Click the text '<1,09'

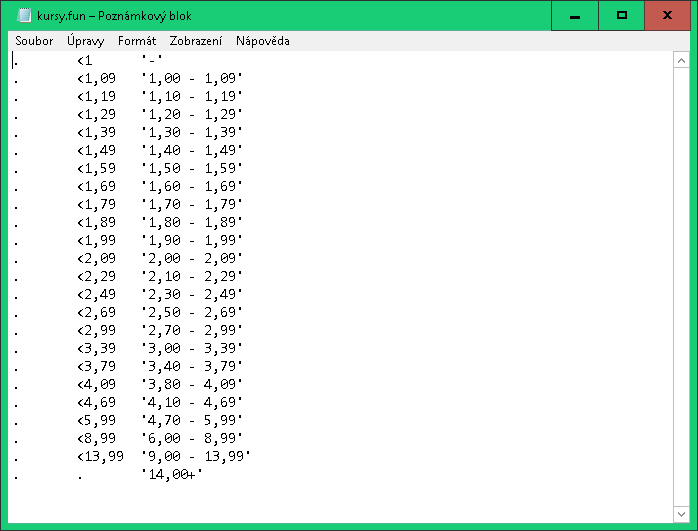(x=96, y=78)
